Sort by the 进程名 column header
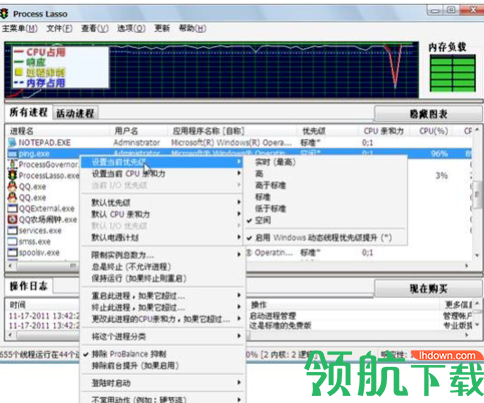The width and height of the screenshot is (484, 403). click(58, 131)
